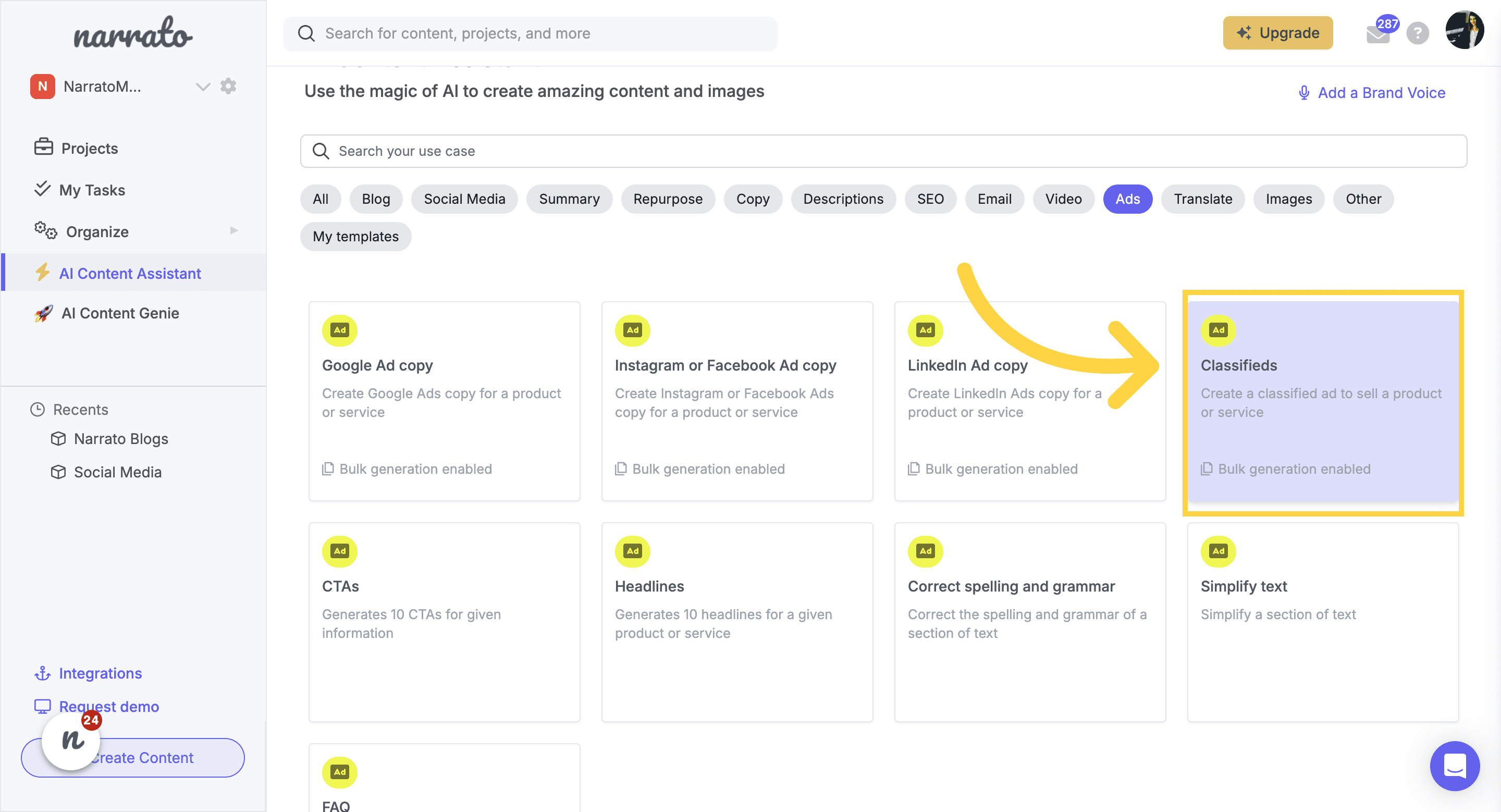Click the My Tasks checkmark icon

click(43, 188)
